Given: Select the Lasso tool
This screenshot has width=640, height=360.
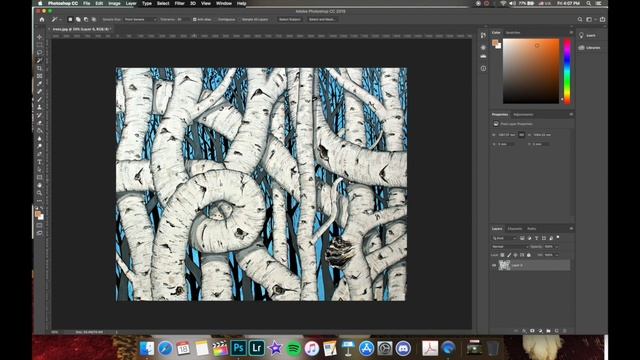Looking at the screenshot, I should tap(40, 52).
